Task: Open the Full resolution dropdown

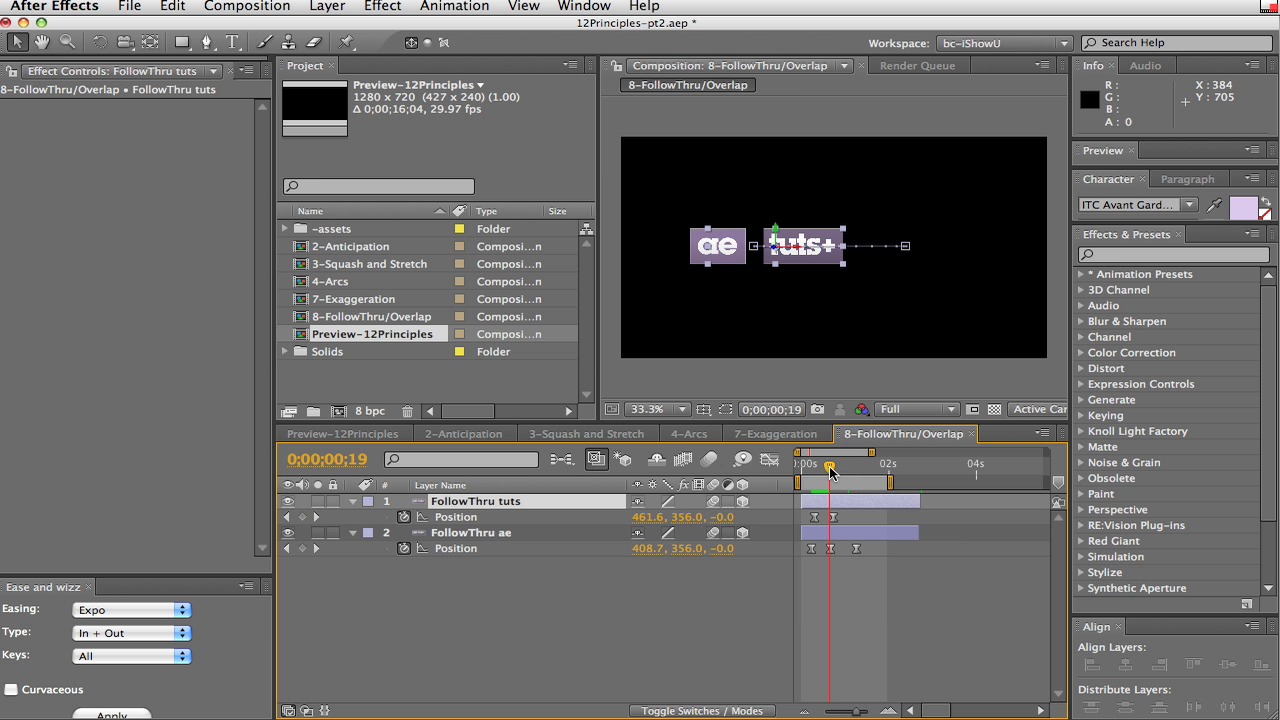Action: click(918, 409)
